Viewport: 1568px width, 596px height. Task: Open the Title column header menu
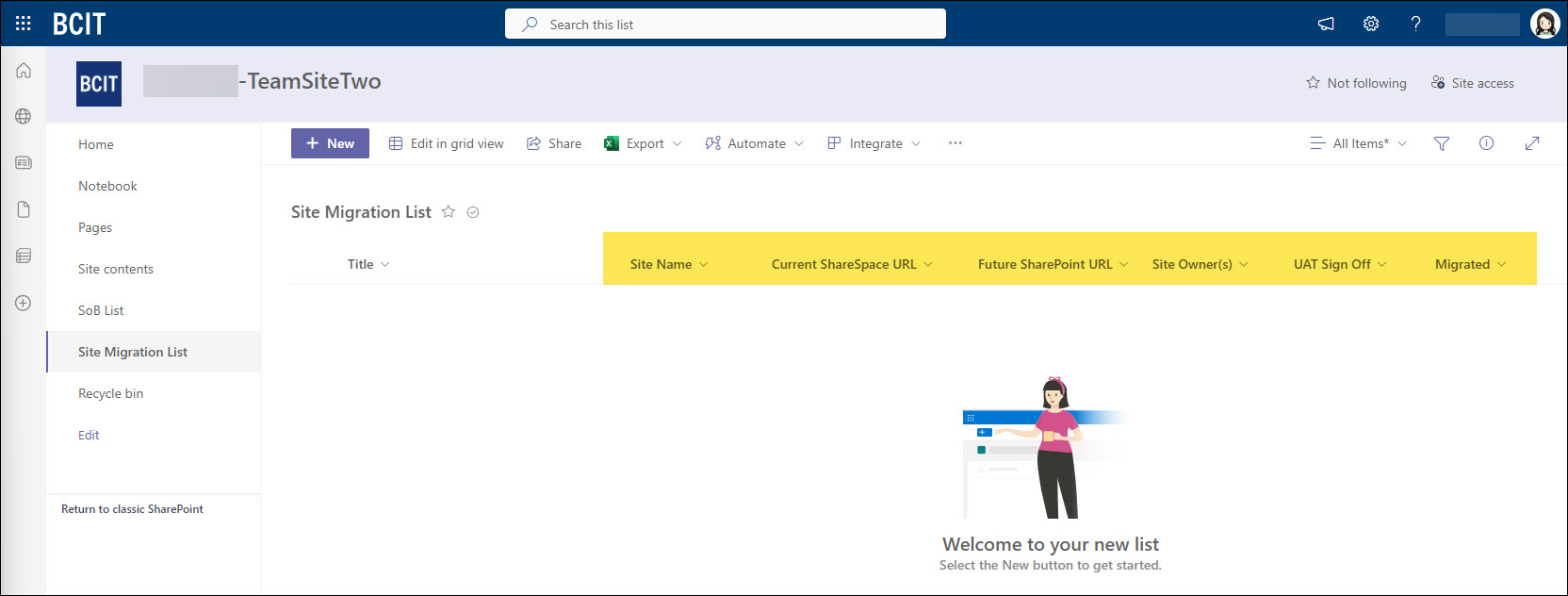point(368,264)
